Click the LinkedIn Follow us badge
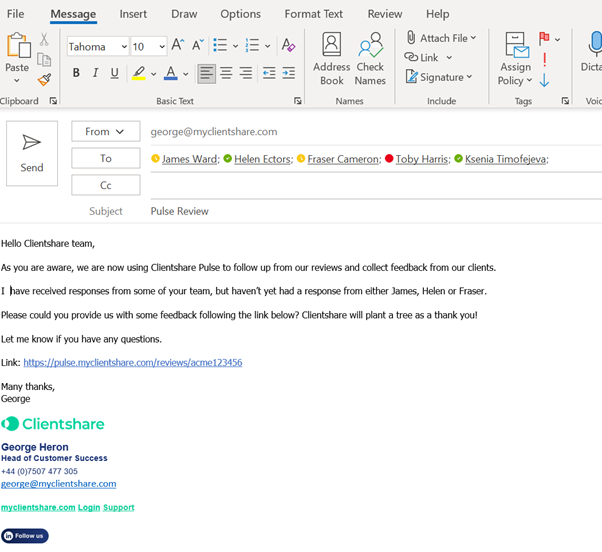The height and width of the screenshot is (552, 602). pos(25,536)
